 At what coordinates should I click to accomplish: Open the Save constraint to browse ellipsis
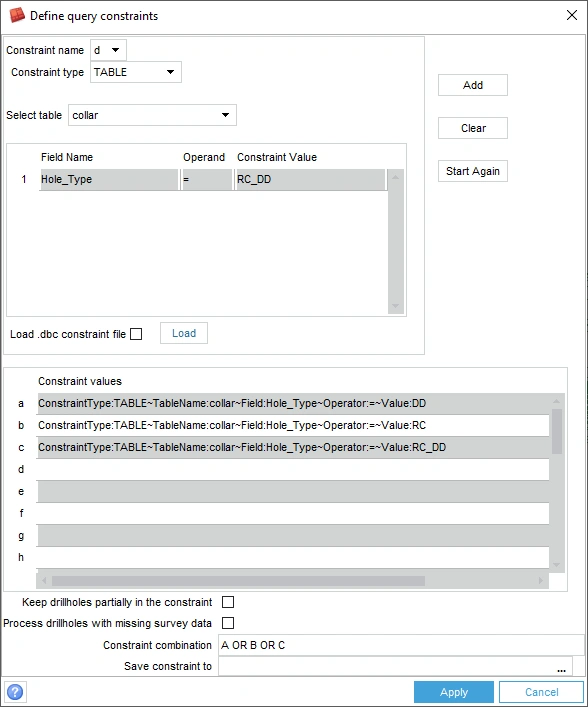[x=561, y=670]
